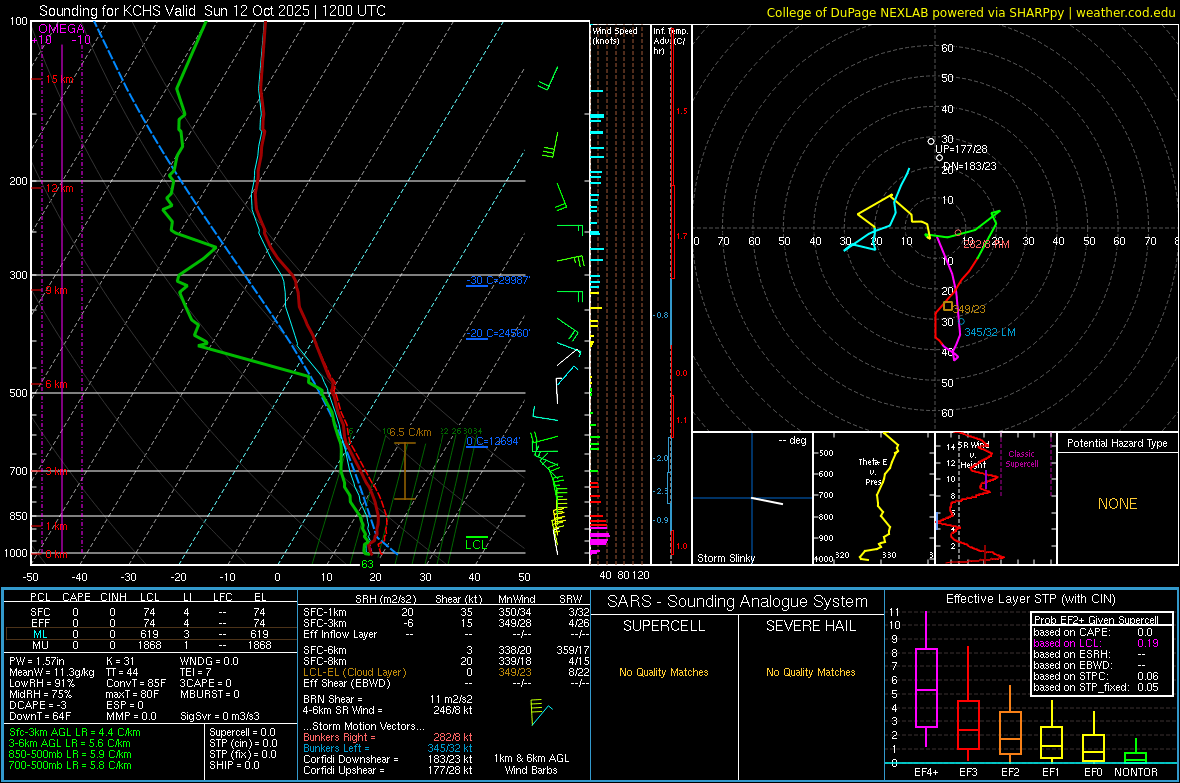Click No Quality Matches under SUPERCELL
Image resolution: width=1180 pixels, height=783 pixels.
click(x=664, y=672)
